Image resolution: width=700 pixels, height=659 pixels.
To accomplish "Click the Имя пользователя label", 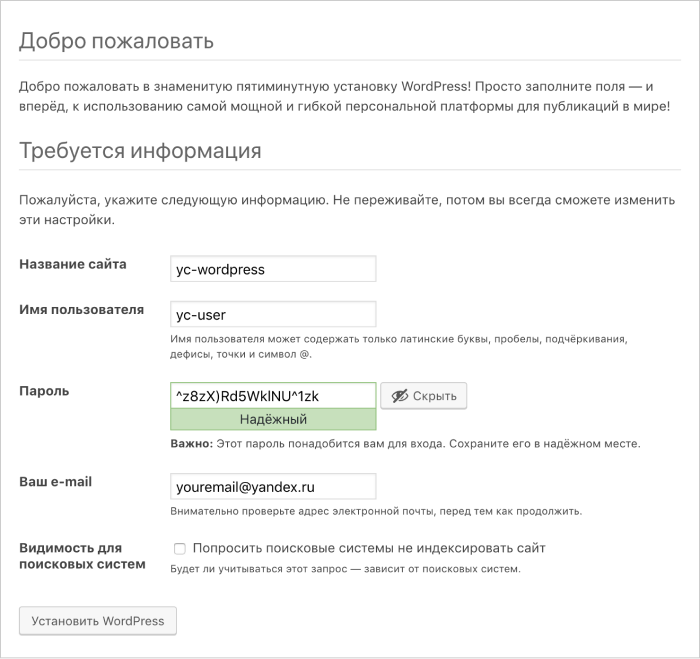I will coord(81,309).
